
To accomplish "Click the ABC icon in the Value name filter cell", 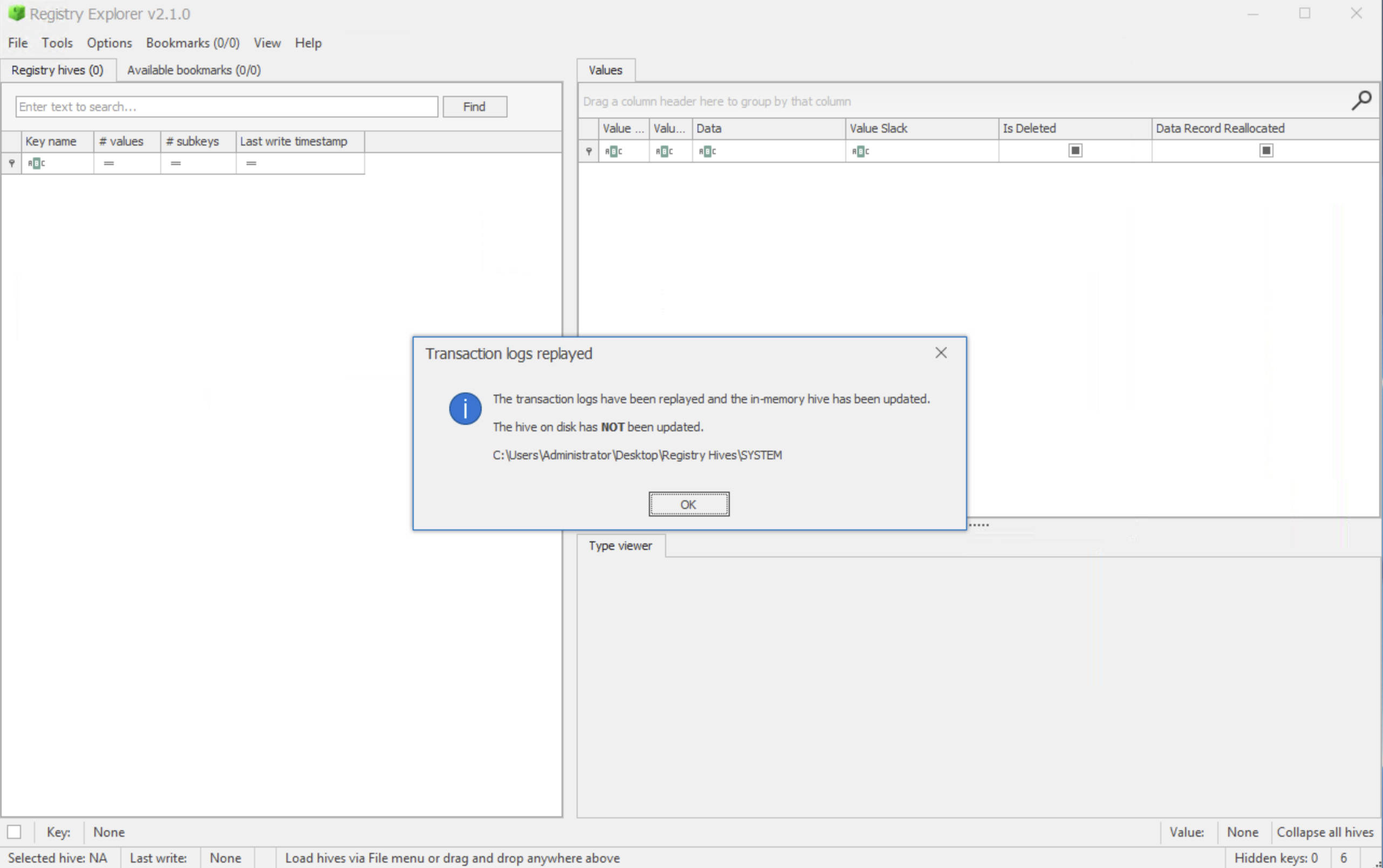I will (613, 151).
